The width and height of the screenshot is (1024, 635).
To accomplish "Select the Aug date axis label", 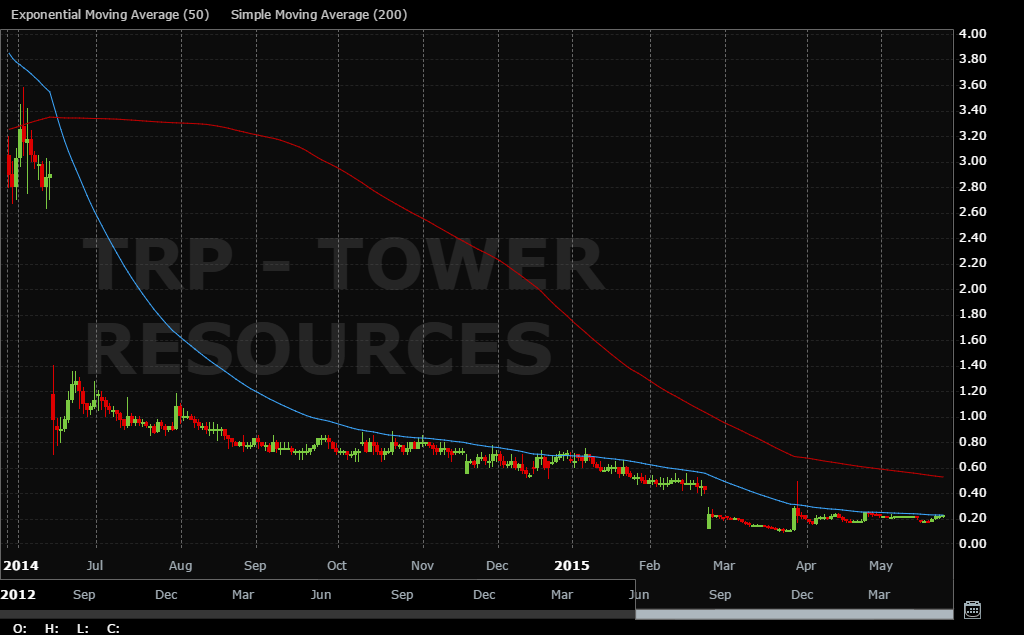I will [180, 565].
